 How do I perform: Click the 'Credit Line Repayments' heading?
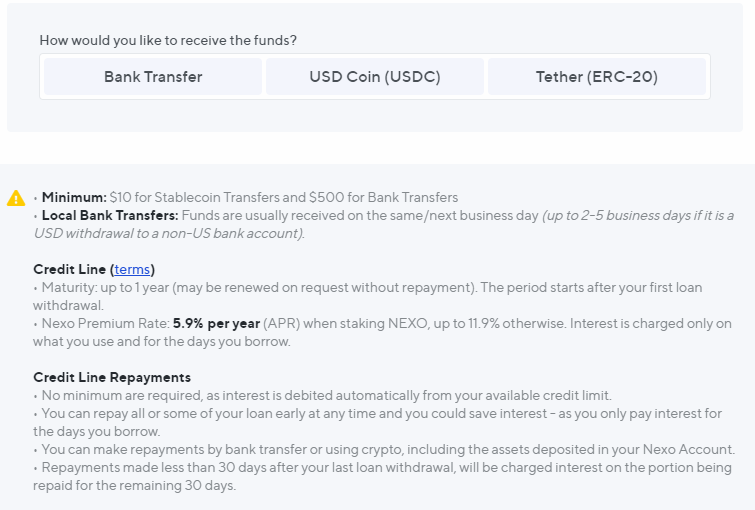[112, 377]
